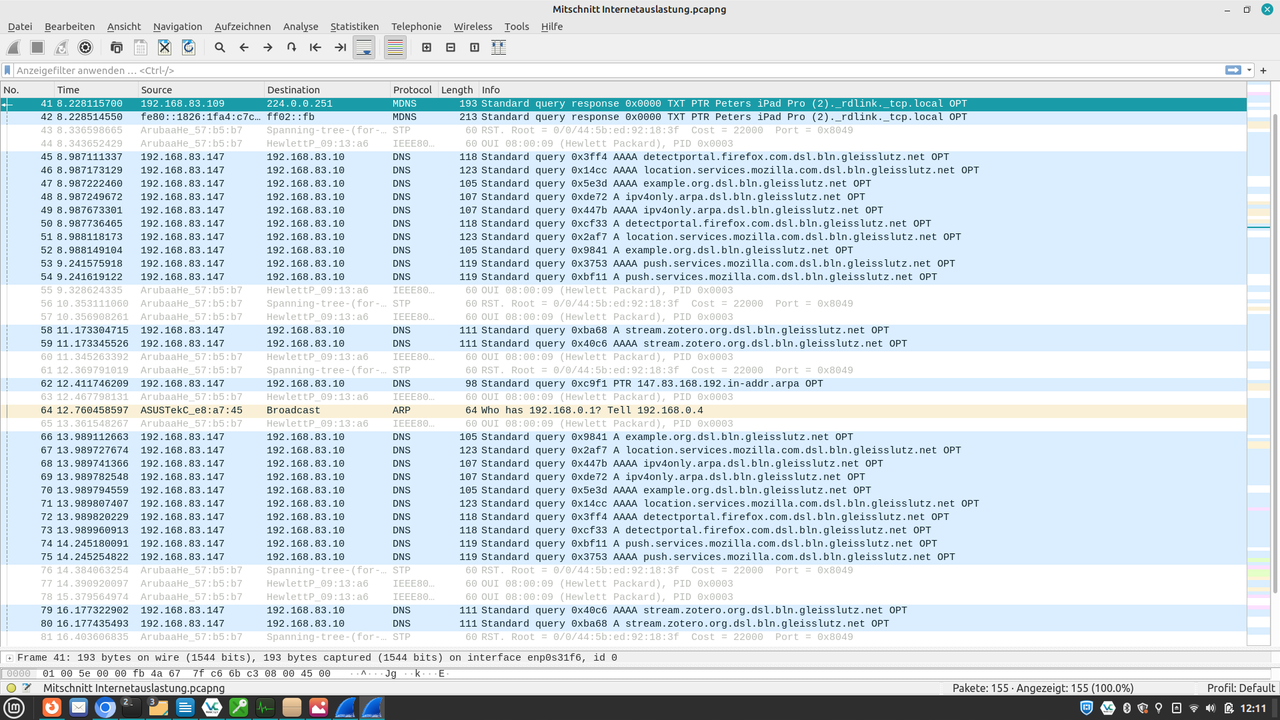Restart the current capture
The height and width of the screenshot is (720, 1280).
pyautogui.click(x=61, y=47)
